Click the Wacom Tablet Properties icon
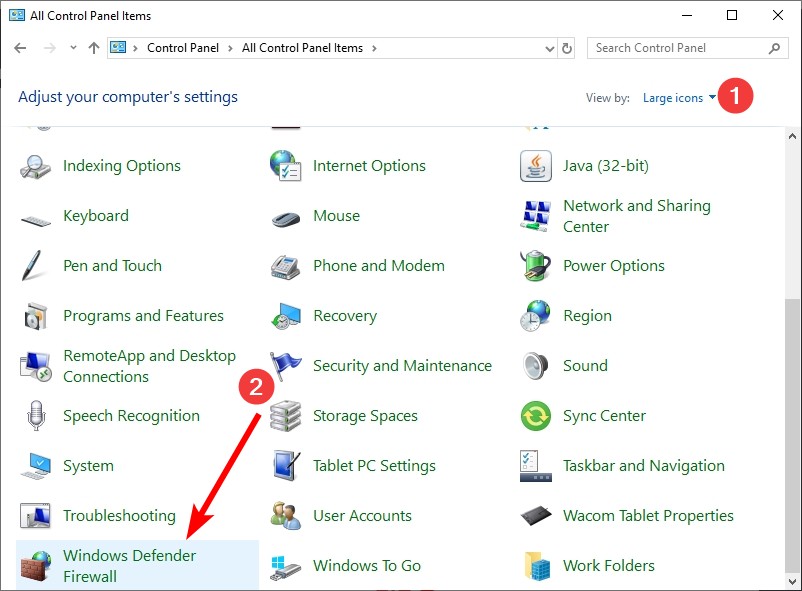Viewport: 802px width, 591px height. (536, 516)
